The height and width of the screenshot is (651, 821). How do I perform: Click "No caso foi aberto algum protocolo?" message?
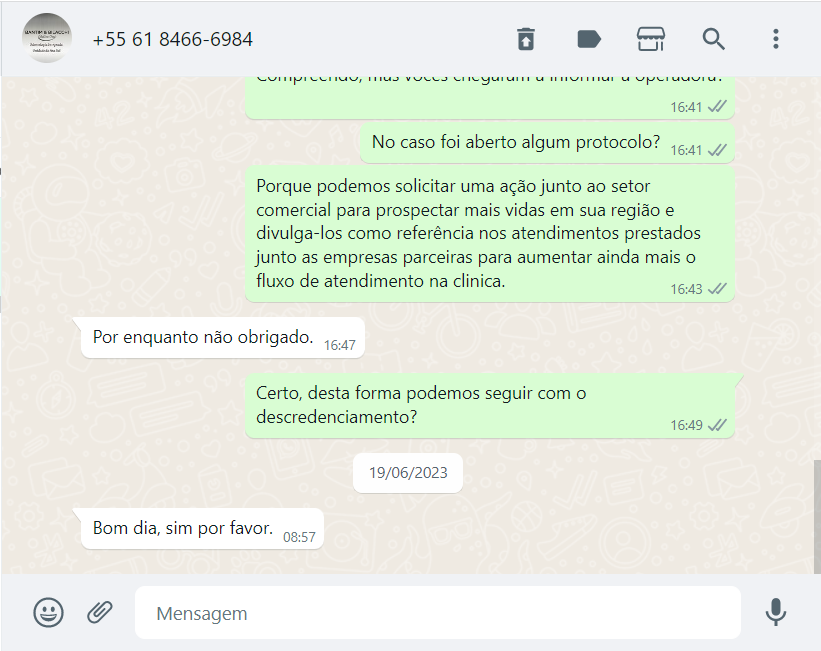coord(547,143)
